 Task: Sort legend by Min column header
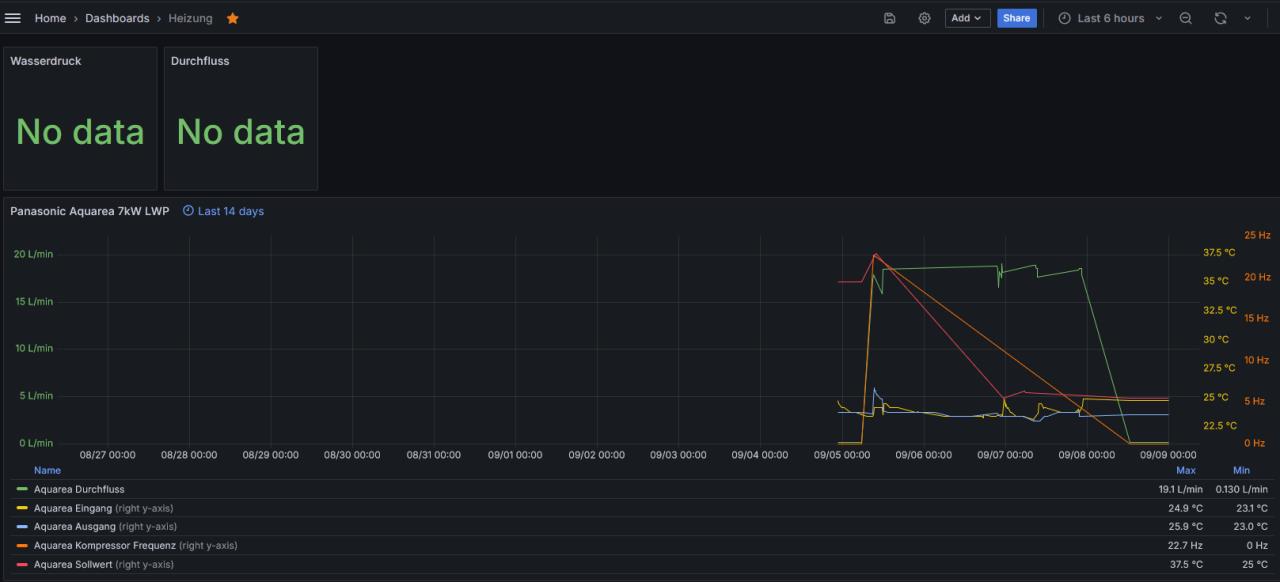[x=1241, y=470]
